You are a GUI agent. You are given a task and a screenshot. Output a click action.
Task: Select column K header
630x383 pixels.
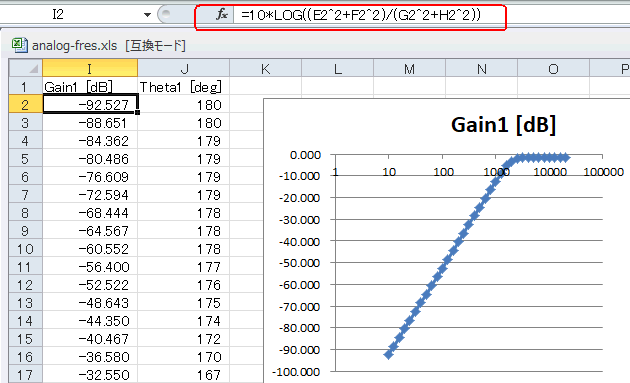click(265, 68)
